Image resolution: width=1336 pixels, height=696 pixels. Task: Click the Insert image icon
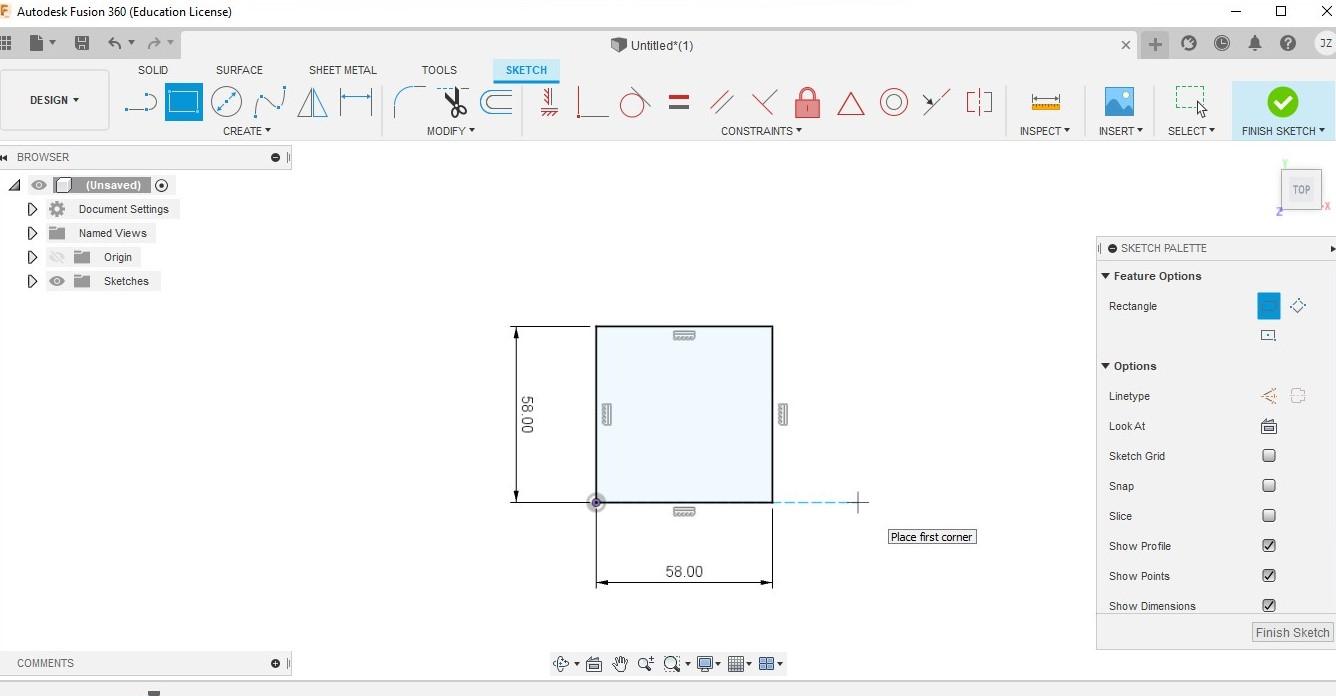coord(1119,102)
